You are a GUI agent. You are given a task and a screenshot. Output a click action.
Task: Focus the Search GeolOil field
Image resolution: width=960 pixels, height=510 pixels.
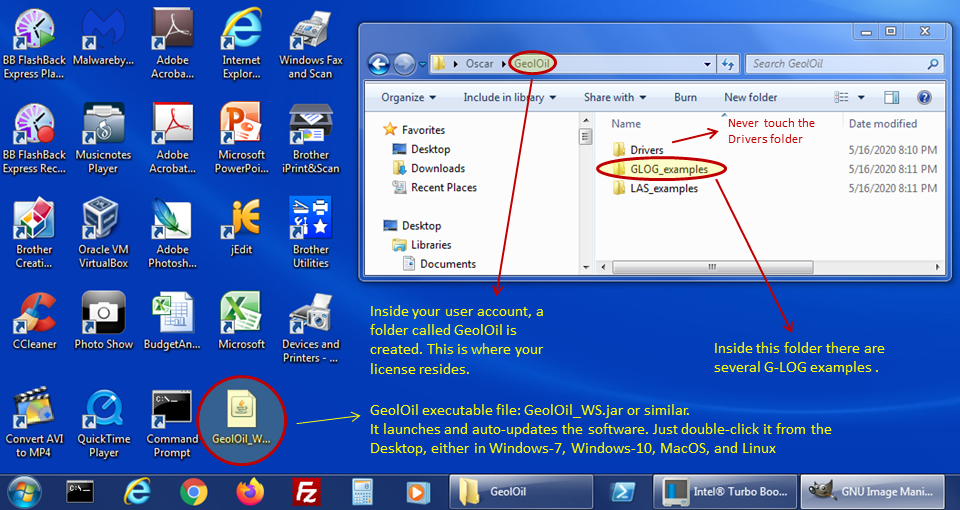click(x=842, y=64)
